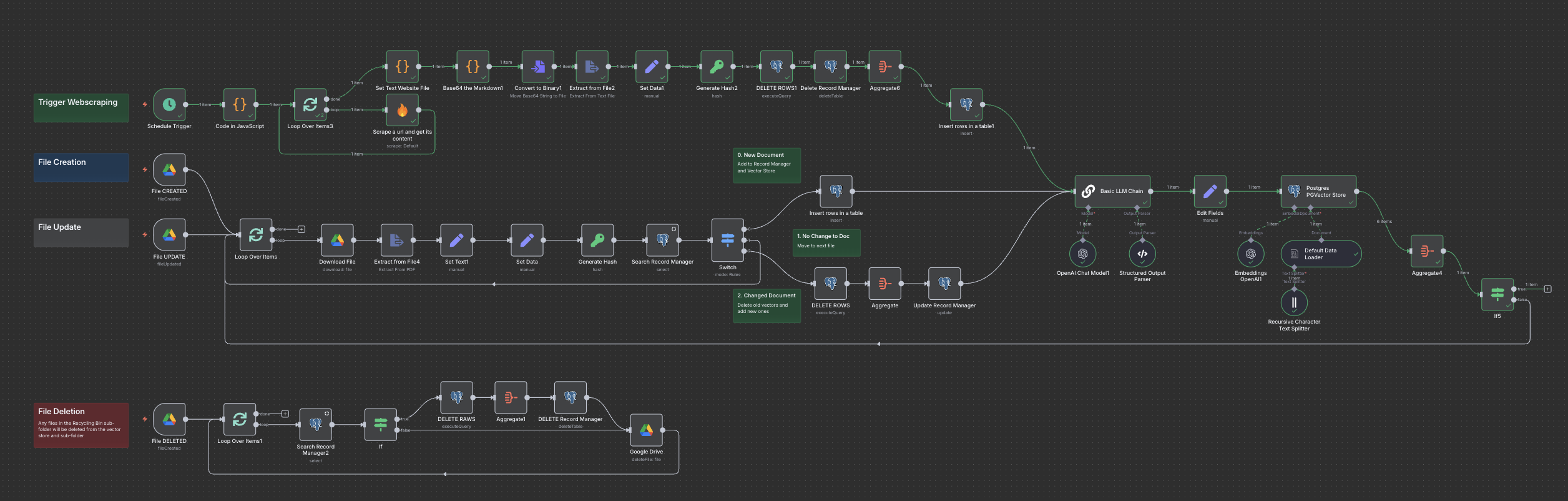Open the Aggregate1 node

[x=511, y=397]
